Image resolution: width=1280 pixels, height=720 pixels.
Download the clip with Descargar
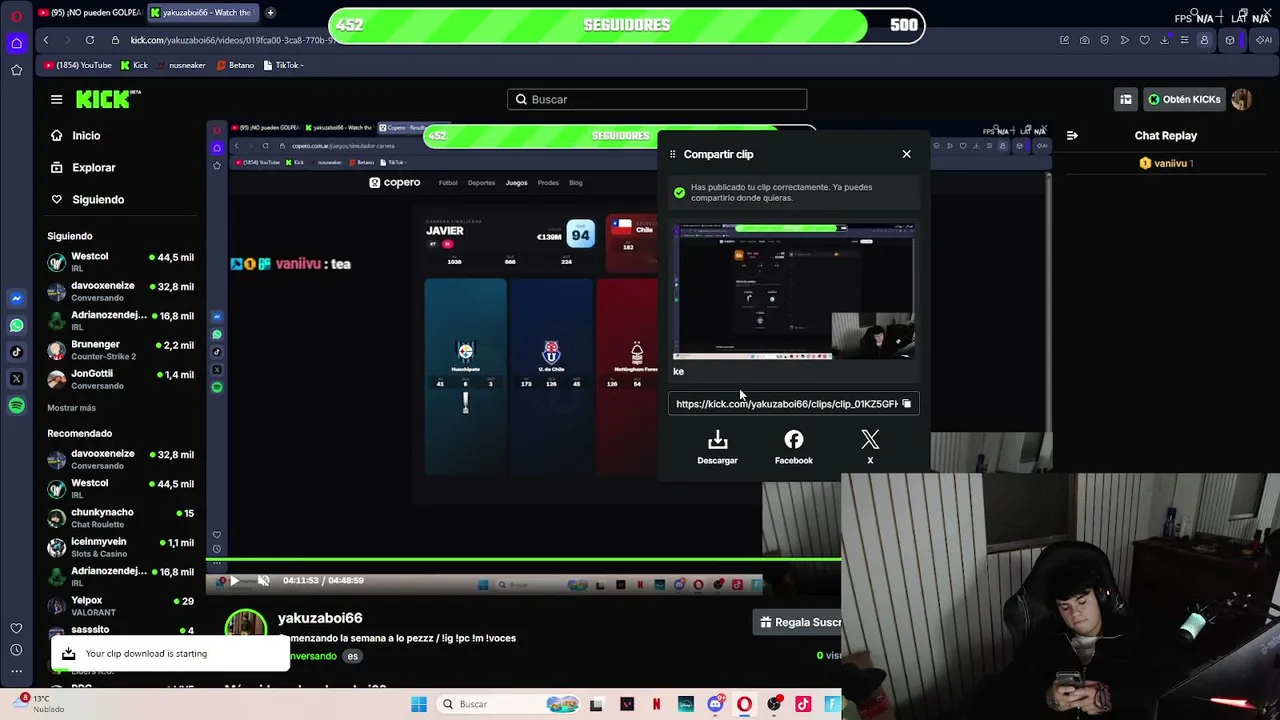point(717,448)
